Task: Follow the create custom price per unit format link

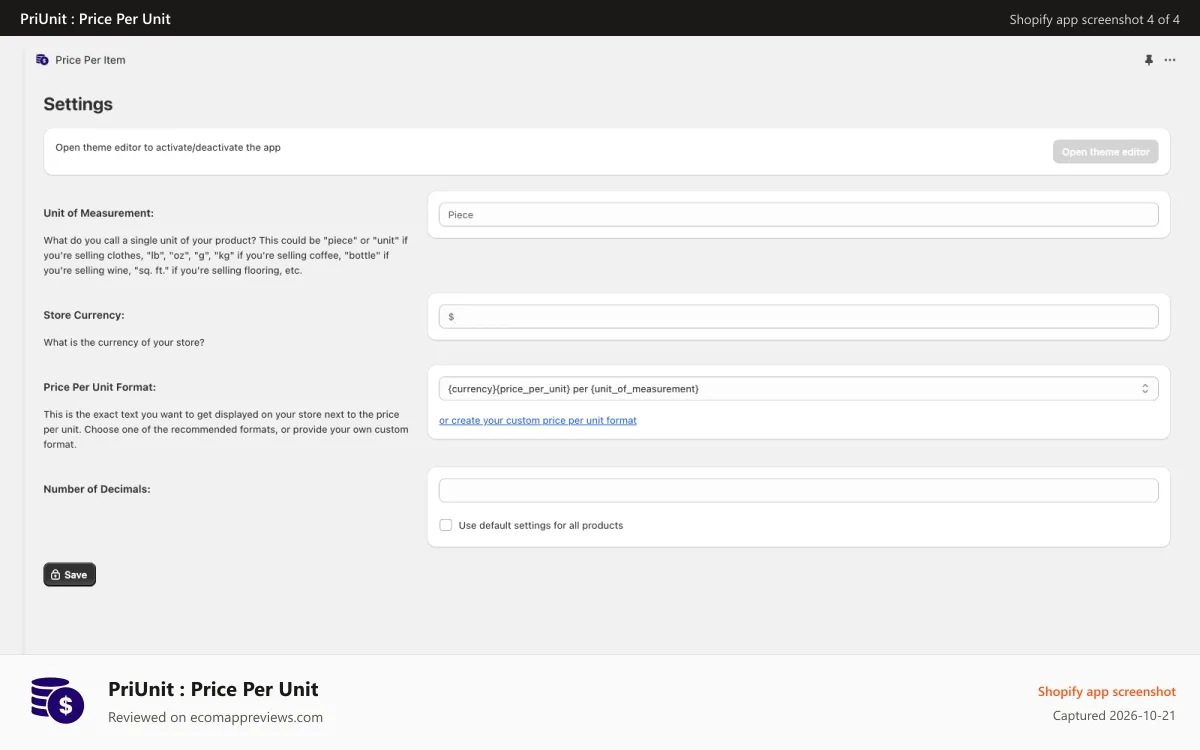Action: click(x=538, y=421)
